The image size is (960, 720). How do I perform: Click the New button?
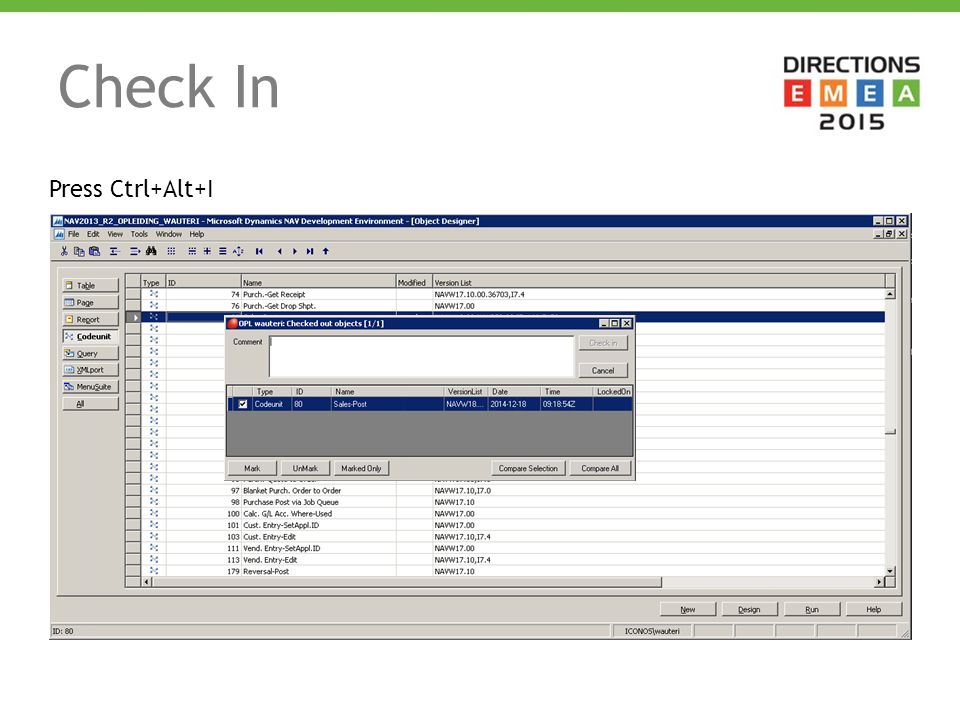pos(688,609)
